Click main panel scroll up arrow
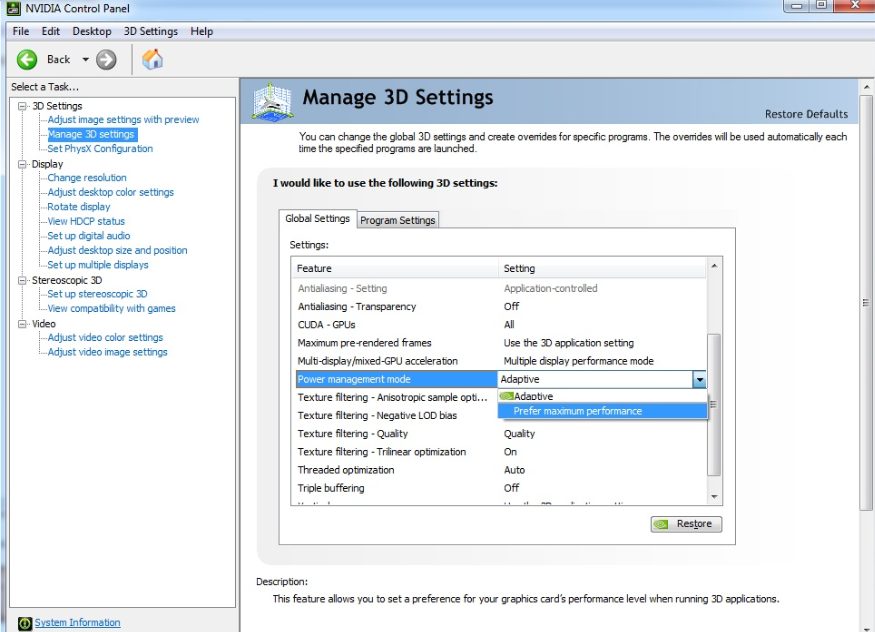This screenshot has width=875, height=632. pos(866,88)
